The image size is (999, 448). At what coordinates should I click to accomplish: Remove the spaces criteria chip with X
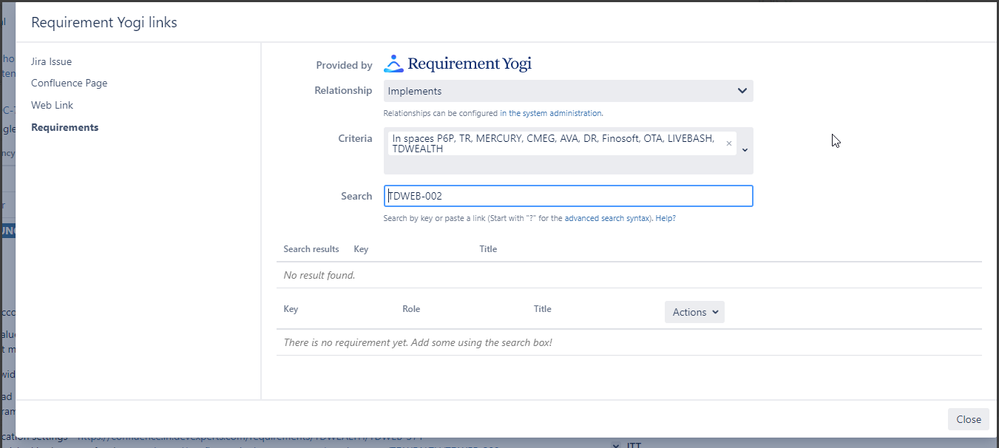729,143
